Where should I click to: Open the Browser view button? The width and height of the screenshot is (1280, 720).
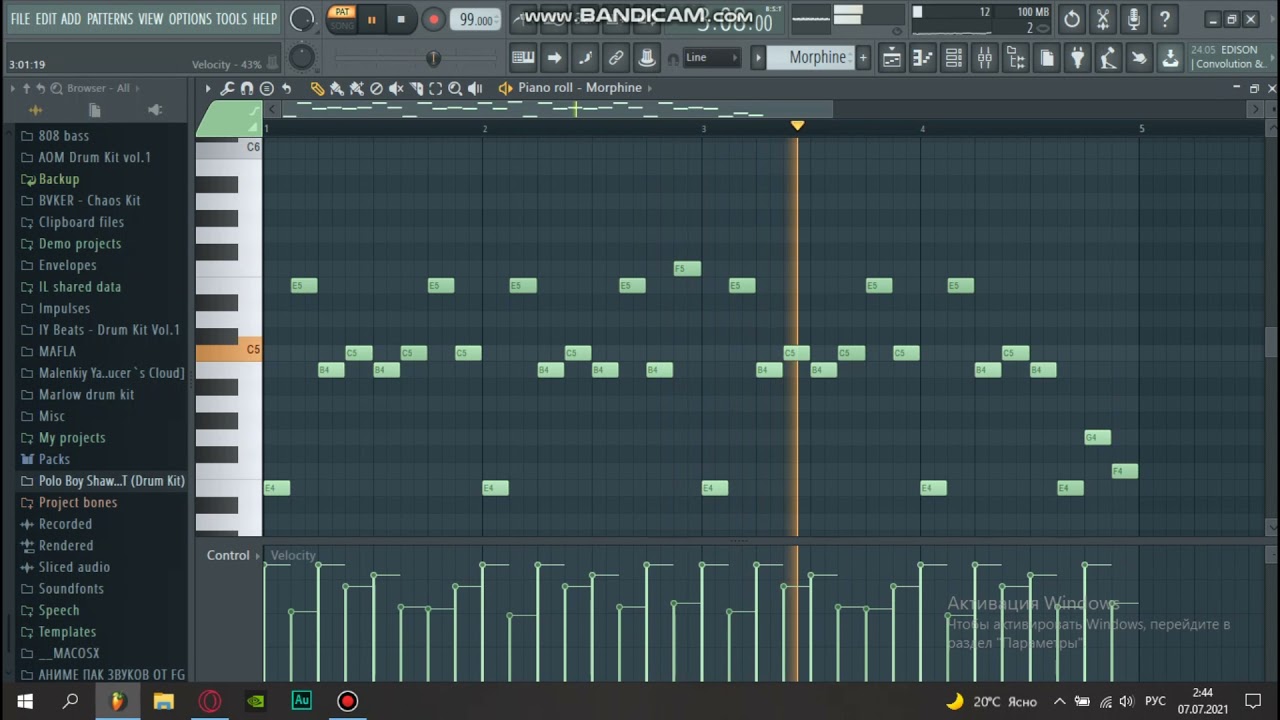[1015, 58]
